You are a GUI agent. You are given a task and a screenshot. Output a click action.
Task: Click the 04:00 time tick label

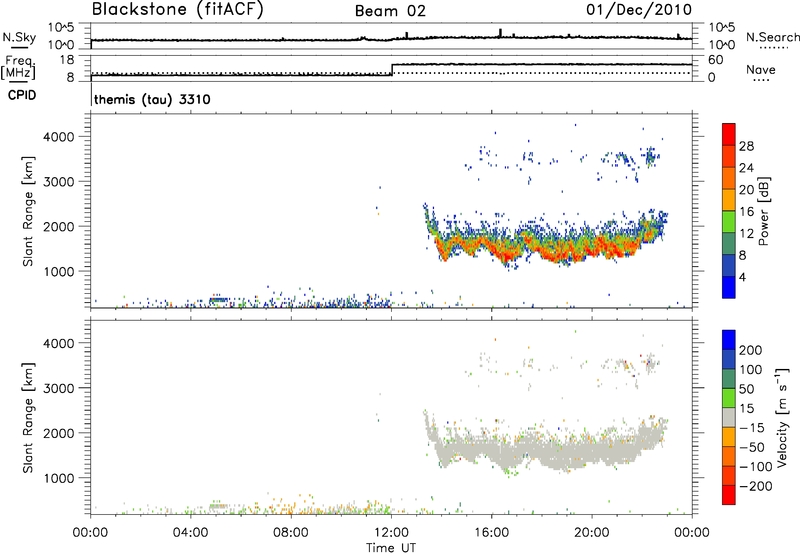(191, 533)
